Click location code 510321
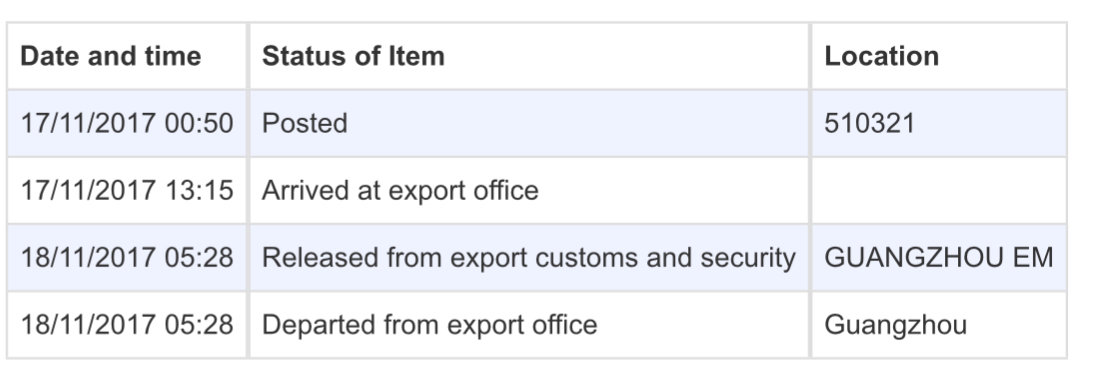 [x=869, y=123]
